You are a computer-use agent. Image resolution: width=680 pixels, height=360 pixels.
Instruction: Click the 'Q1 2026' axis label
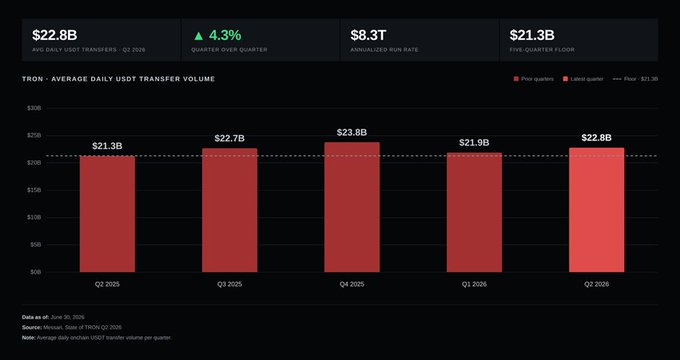(x=474, y=285)
